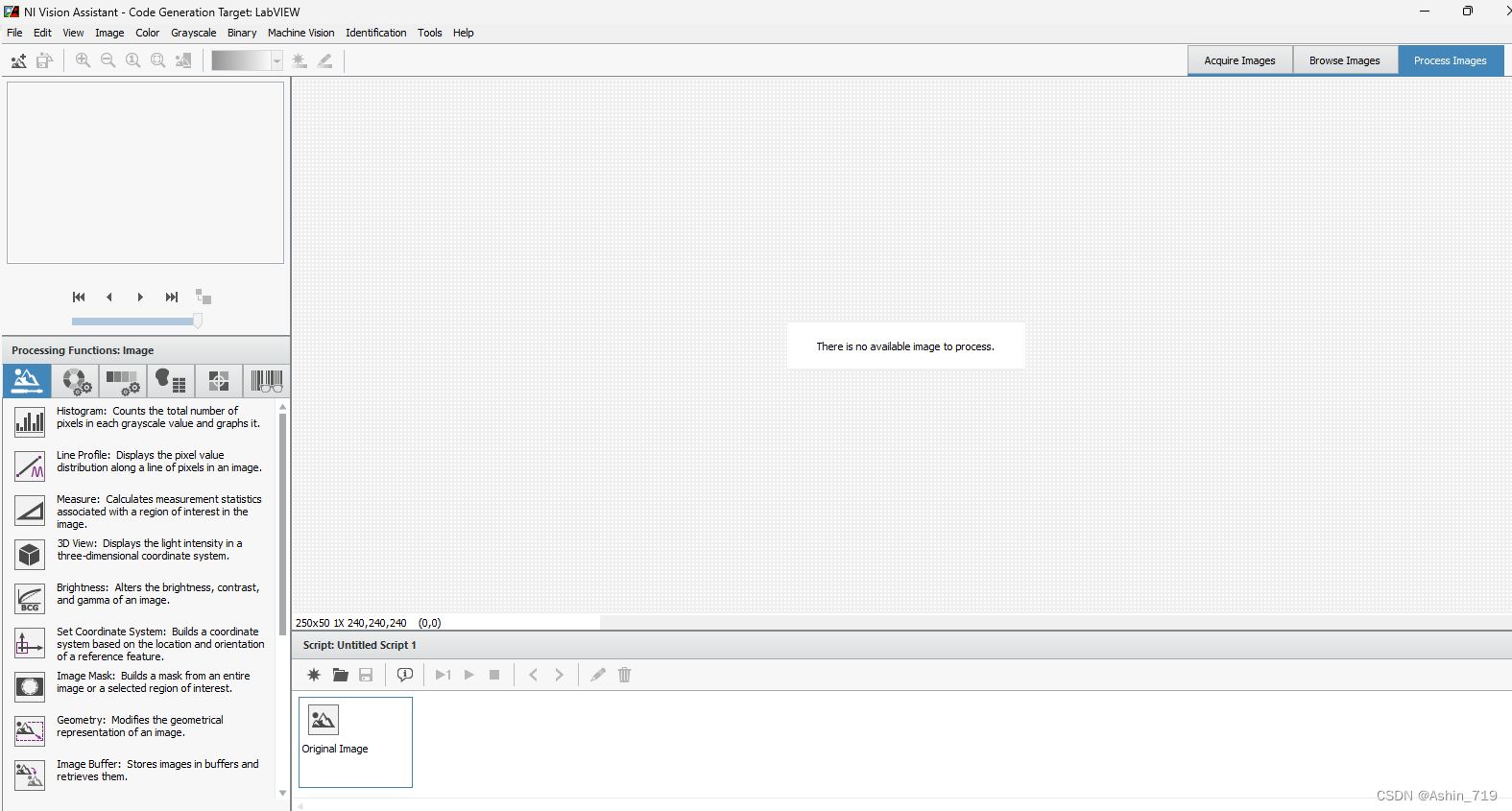1512x811 pixels.
Task: Choose the Image Buffer function icon
Action: (30, 775)
